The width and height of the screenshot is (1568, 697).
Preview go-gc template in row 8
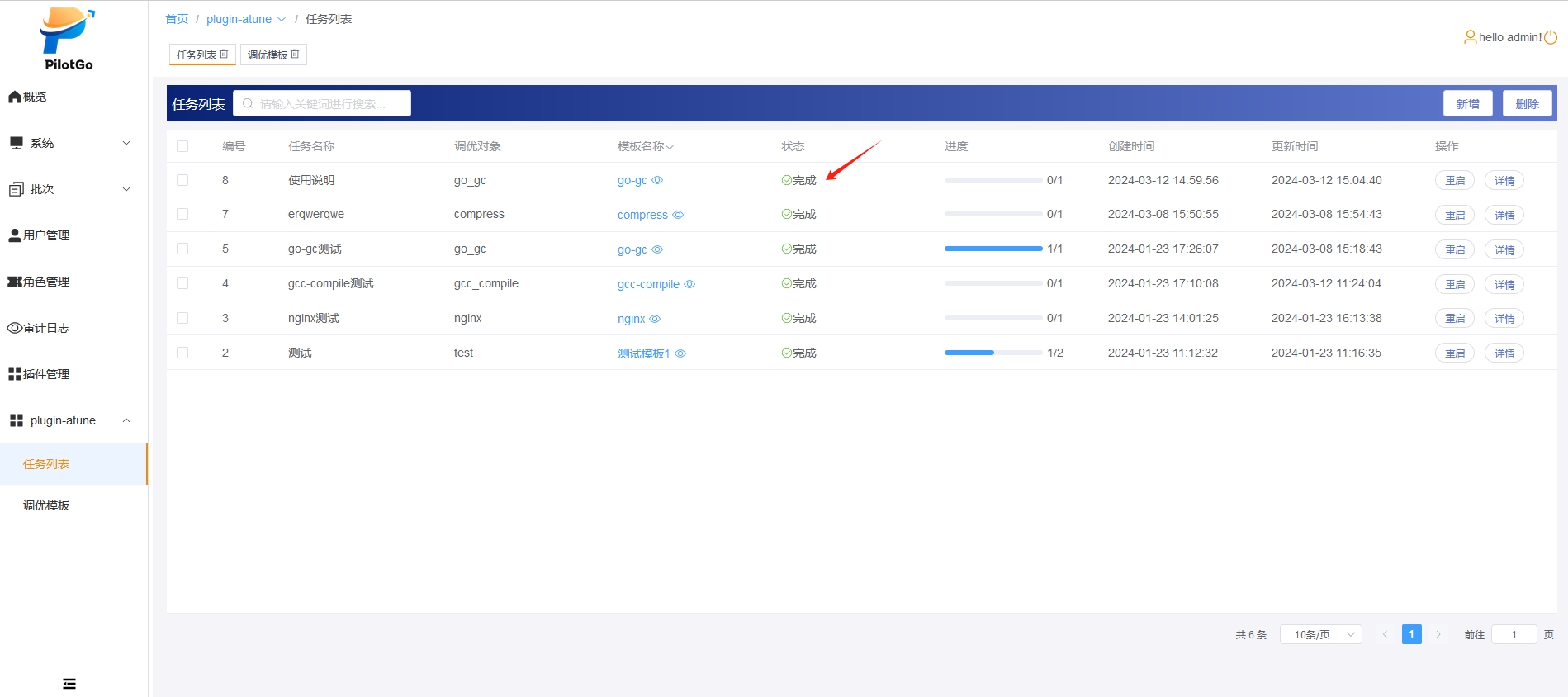[657, 180]
